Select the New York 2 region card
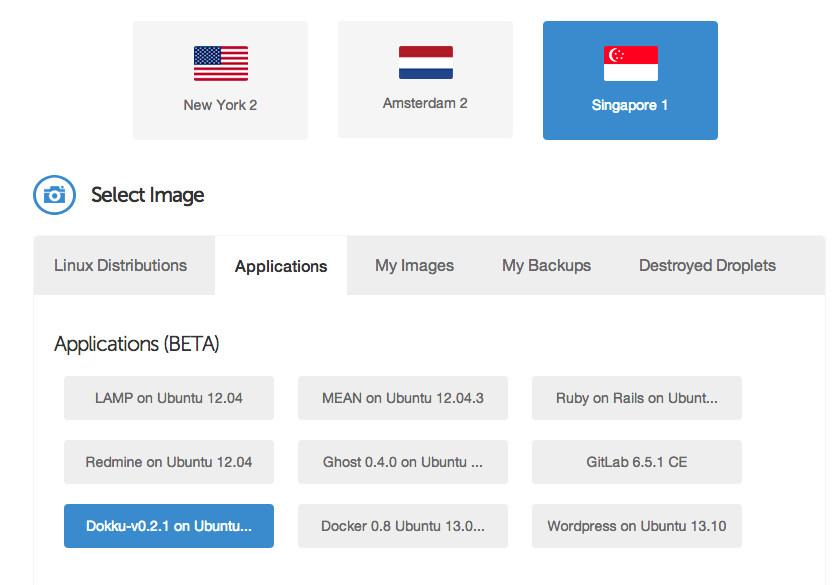Image resolution: width=838 pixels, height=585 pixels. tap(220, 81)
